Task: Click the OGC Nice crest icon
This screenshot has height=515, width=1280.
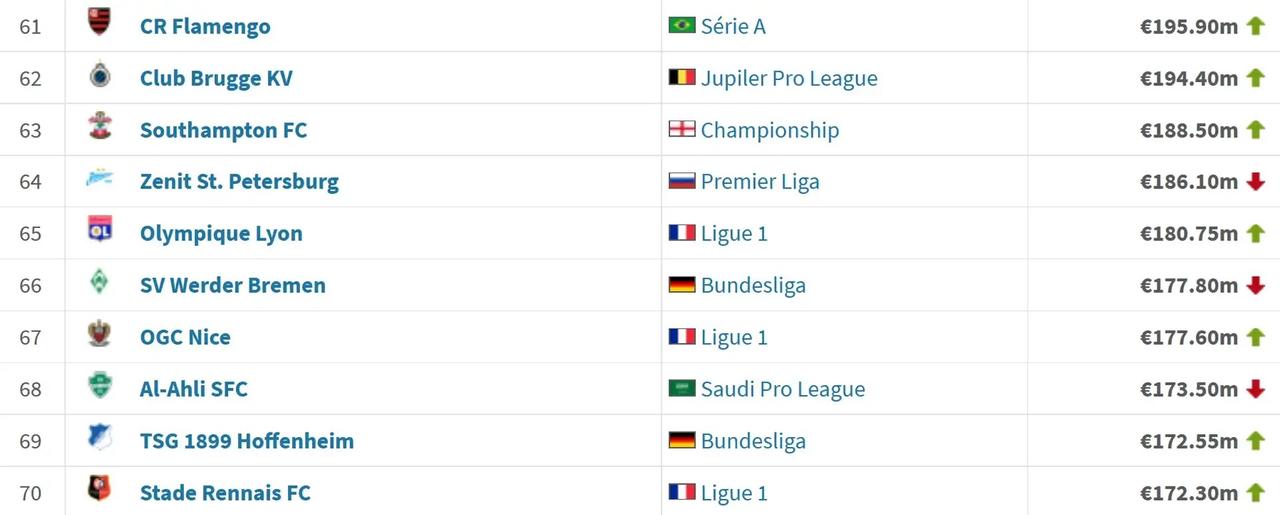Action: click(99, 334)
